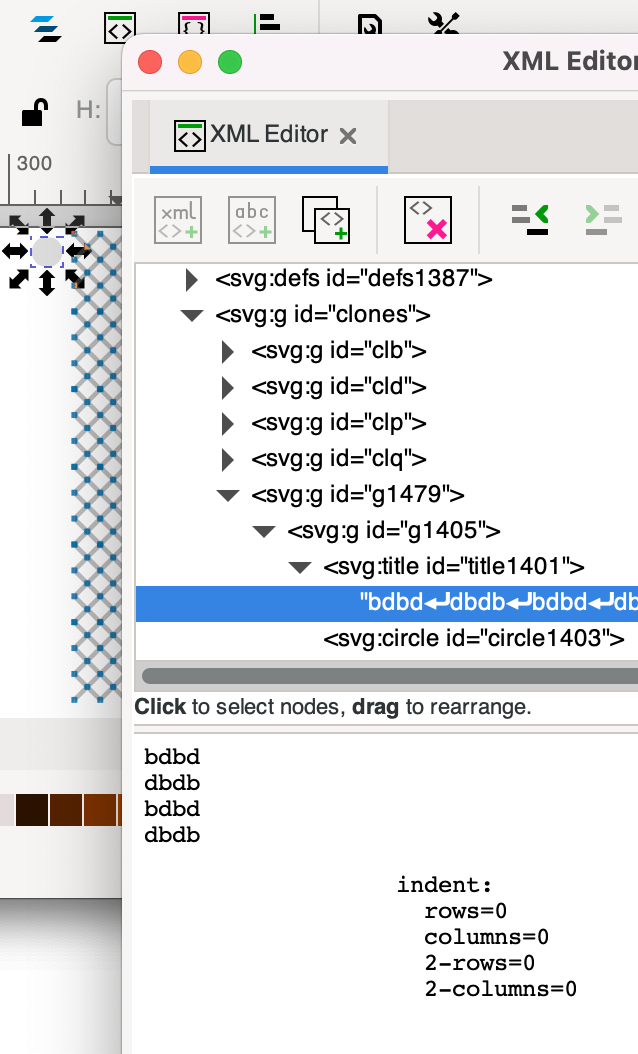Click the Delete node icon

428,219
